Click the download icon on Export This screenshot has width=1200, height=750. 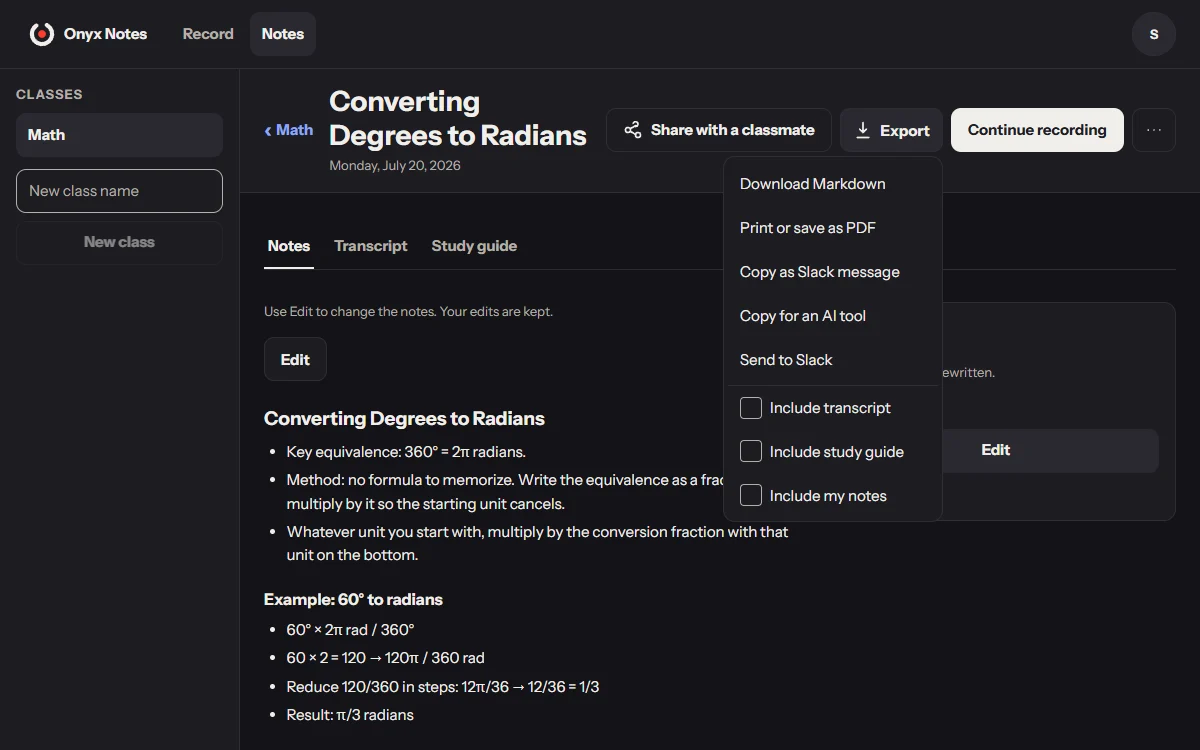pyautogui.click(x=863, y=130)
